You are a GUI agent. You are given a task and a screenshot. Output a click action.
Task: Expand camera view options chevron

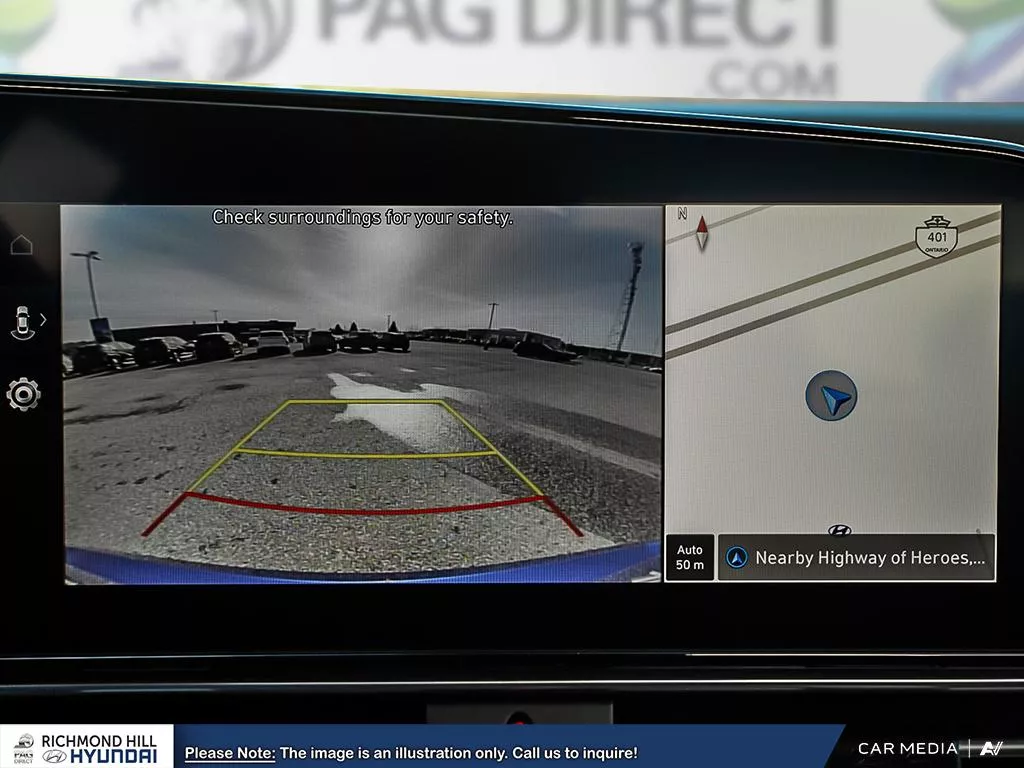[x=43, y=320]
